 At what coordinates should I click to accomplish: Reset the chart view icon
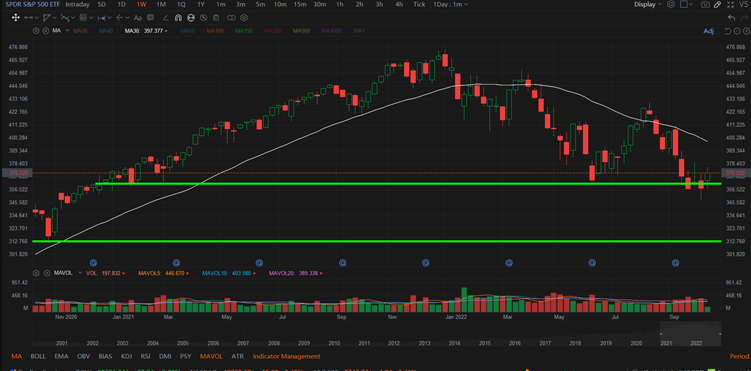728,31
